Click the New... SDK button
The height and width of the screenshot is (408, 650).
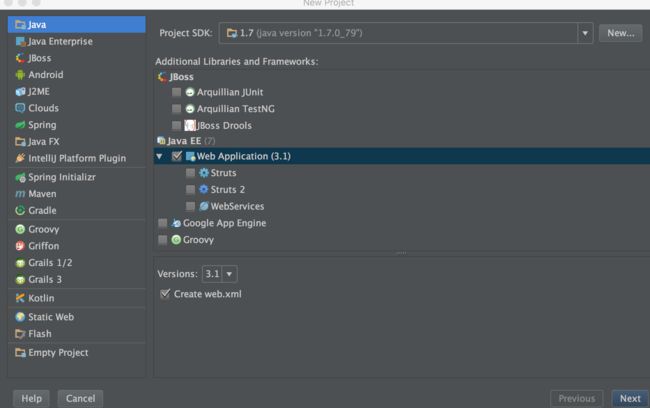pos(621,33)
